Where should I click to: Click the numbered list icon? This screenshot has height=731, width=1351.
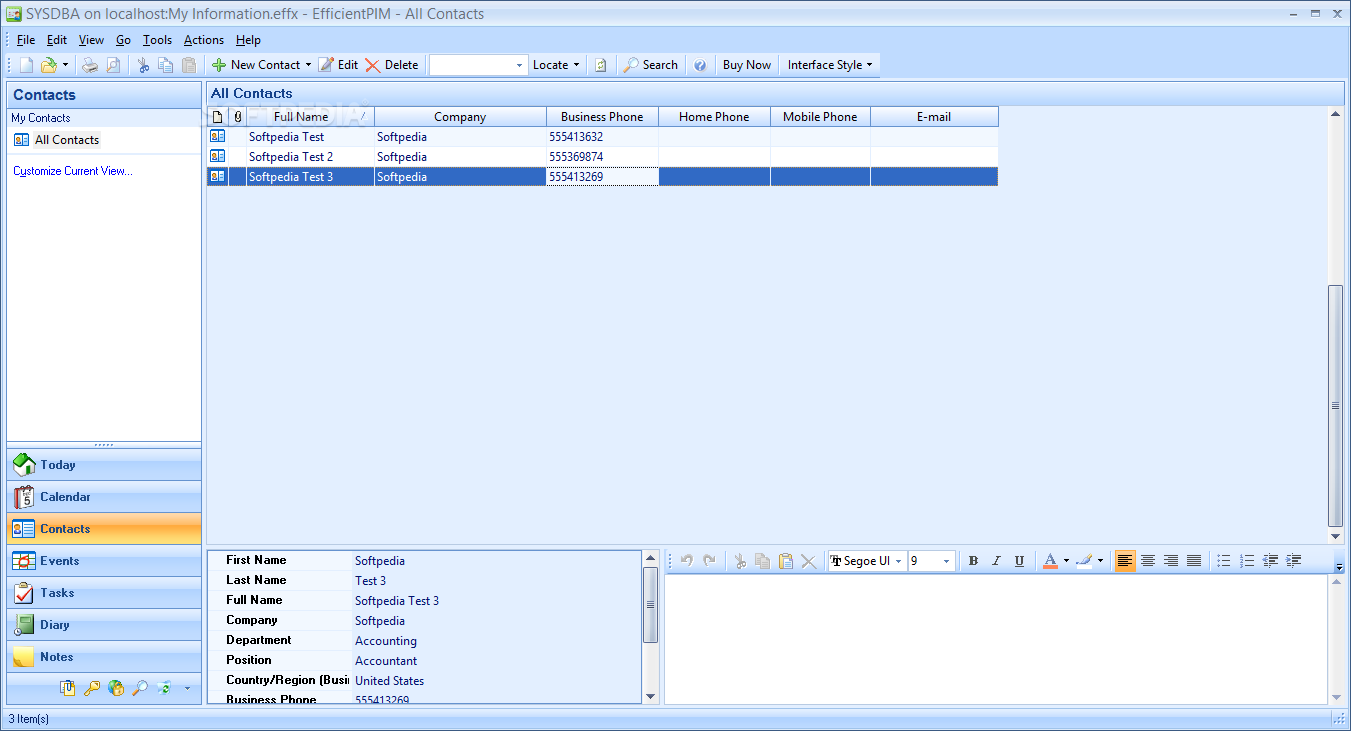1247,561
